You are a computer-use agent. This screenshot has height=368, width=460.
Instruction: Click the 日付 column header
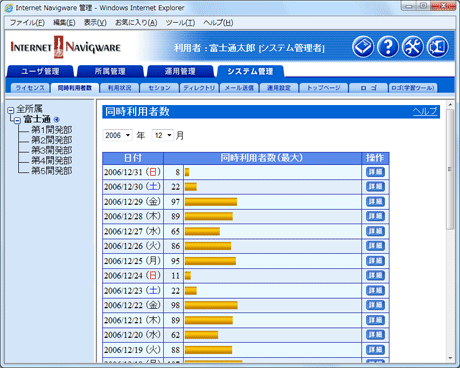click(x=133, y=158)
